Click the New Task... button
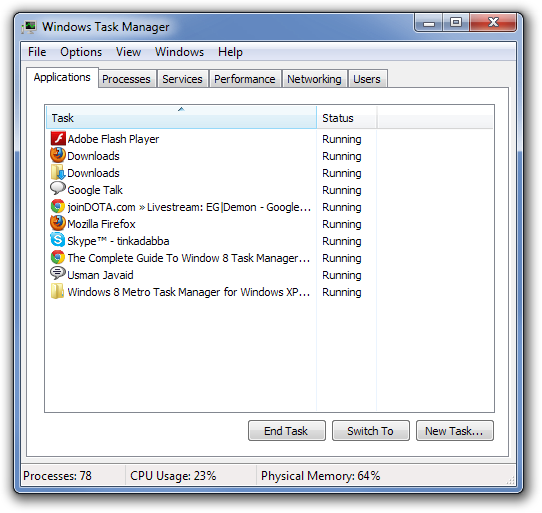 coord(455,431)
